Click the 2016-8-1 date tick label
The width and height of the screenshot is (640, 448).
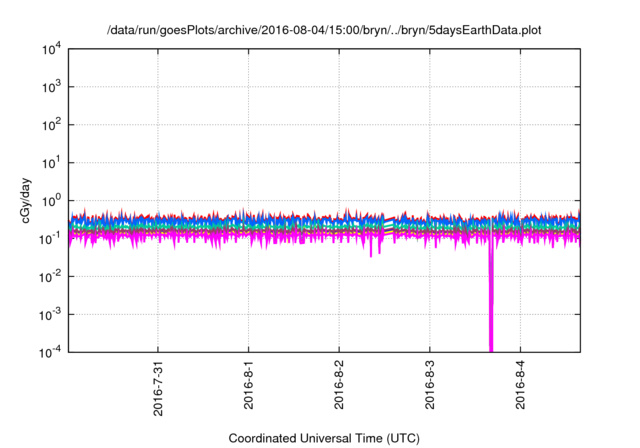249,385
